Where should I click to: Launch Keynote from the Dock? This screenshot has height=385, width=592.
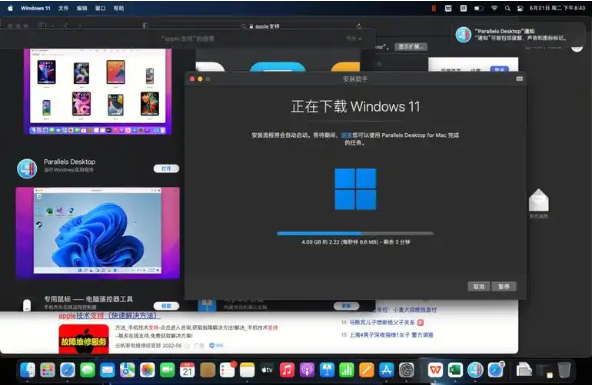[327, 370]
